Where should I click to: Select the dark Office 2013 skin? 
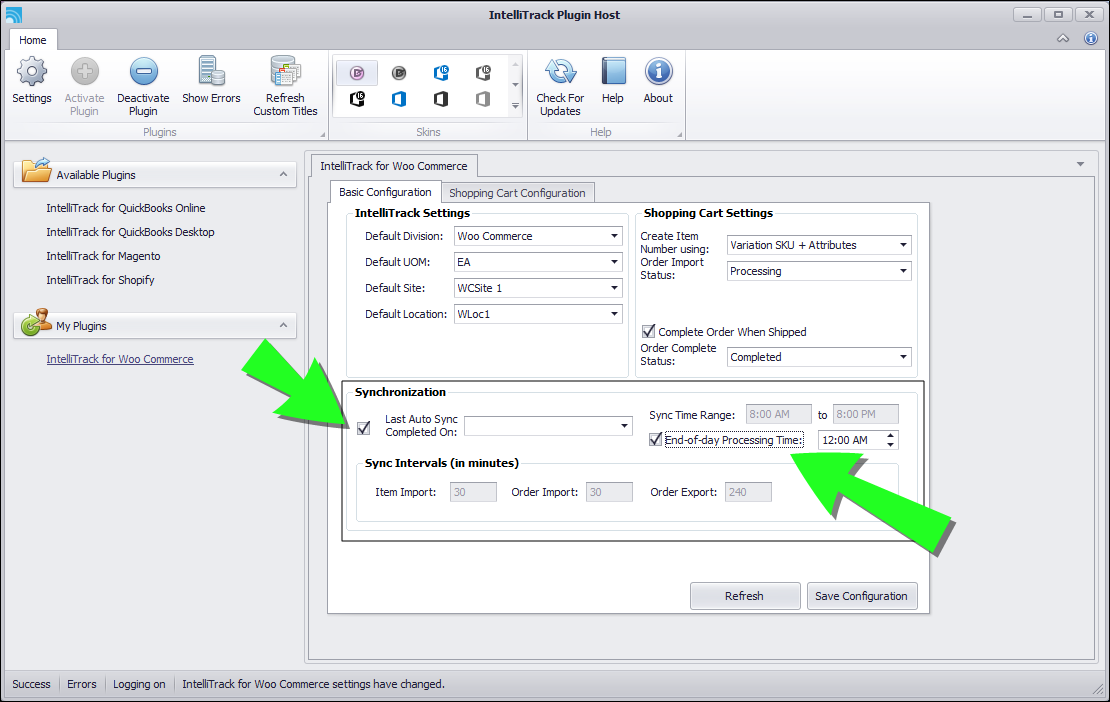[x=441, y=99]
